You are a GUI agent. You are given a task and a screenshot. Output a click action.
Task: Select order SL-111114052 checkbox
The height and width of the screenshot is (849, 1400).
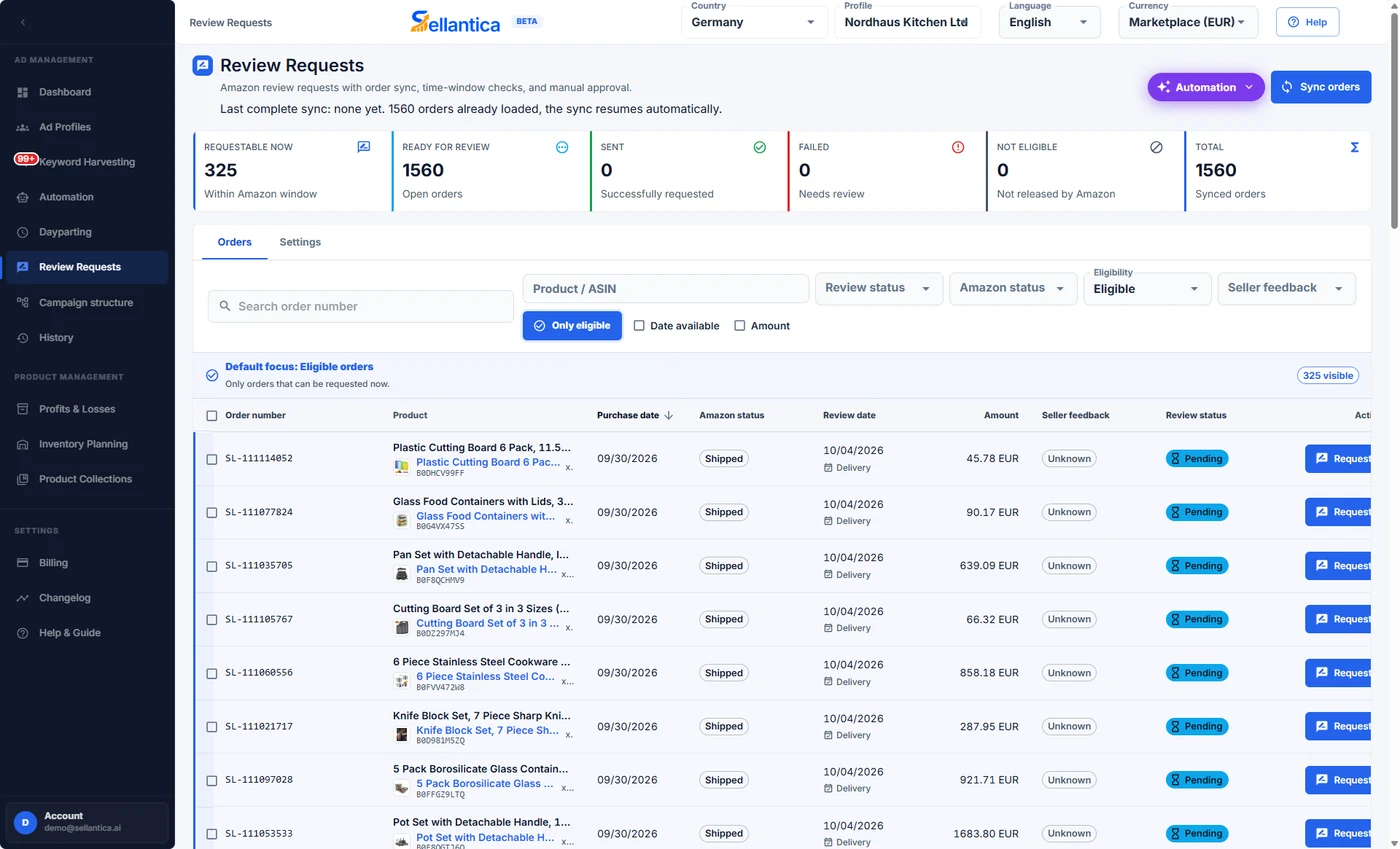(x=211, y=459)
